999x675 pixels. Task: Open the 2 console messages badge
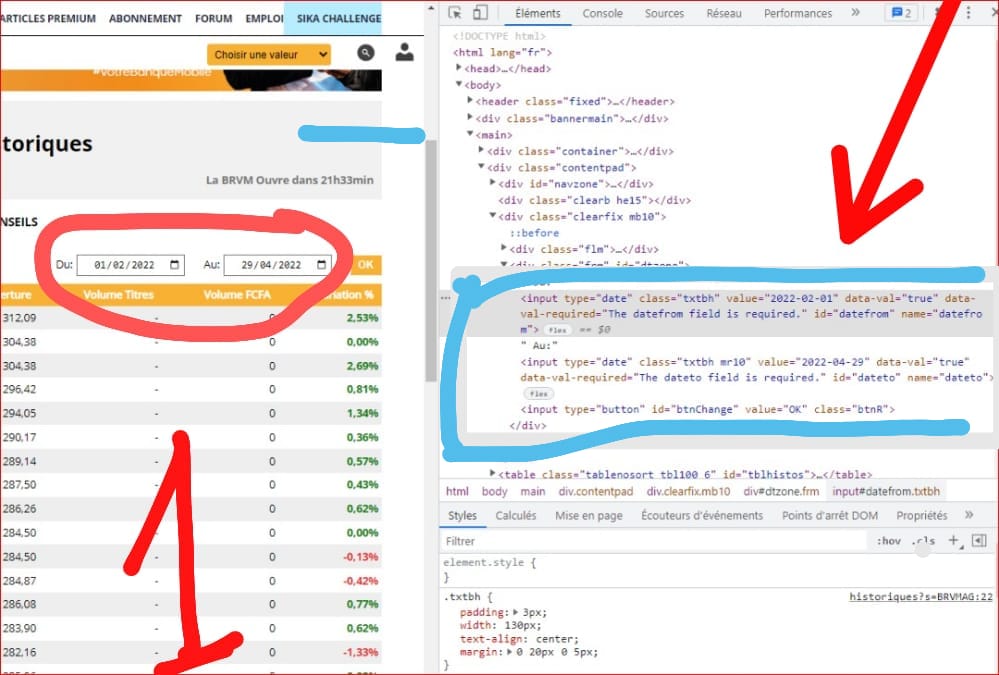point(902,13)
